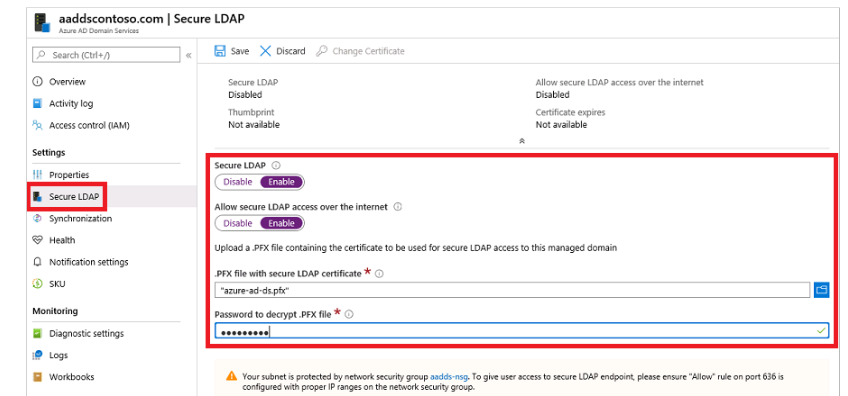Open SKU settings page

[x=57, y=283]
